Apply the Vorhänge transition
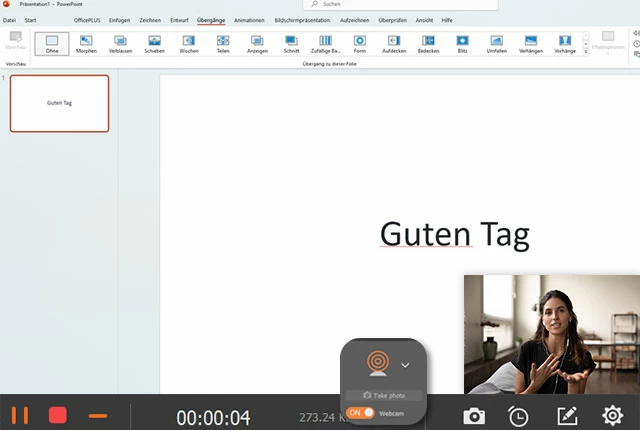The width and height of the screenshot is (640, 430). [565, 44]
